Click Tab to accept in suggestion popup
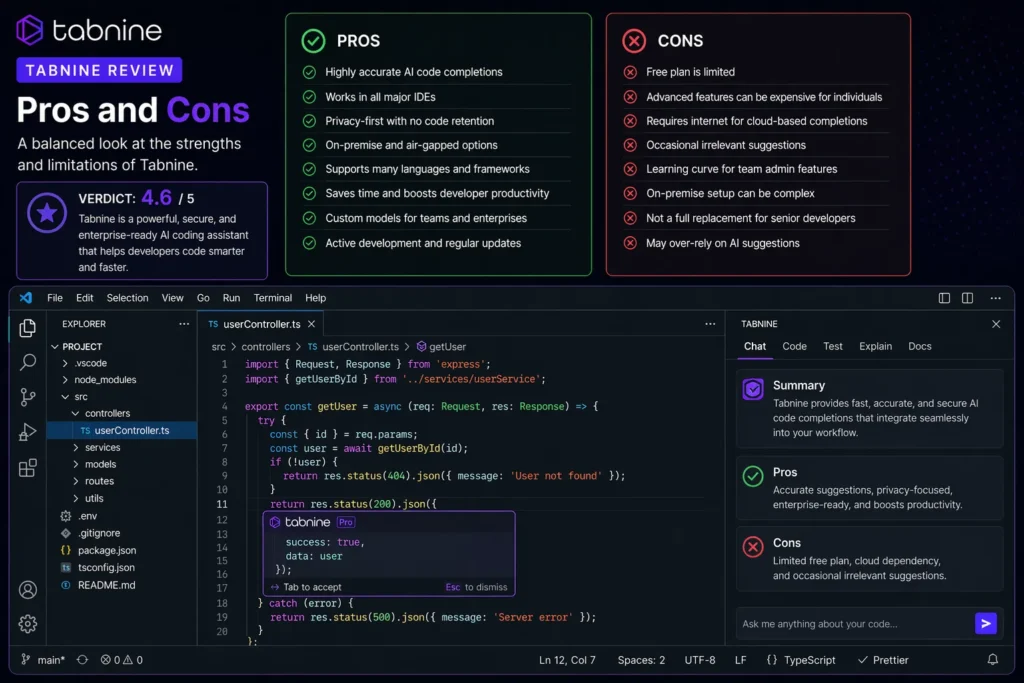Screen dimensions: 1024x683 coord(306,587)
